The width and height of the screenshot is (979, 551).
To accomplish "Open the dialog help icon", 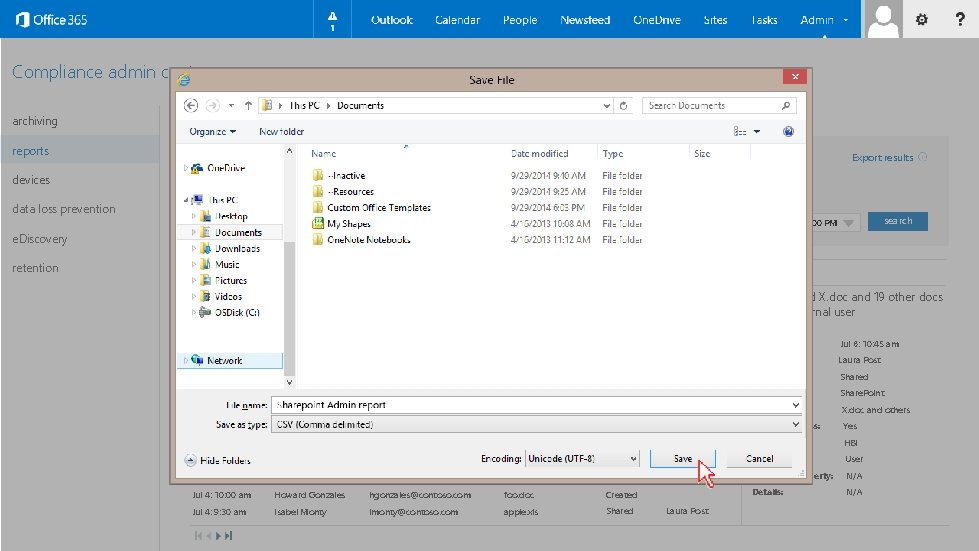I will (788, 131).
